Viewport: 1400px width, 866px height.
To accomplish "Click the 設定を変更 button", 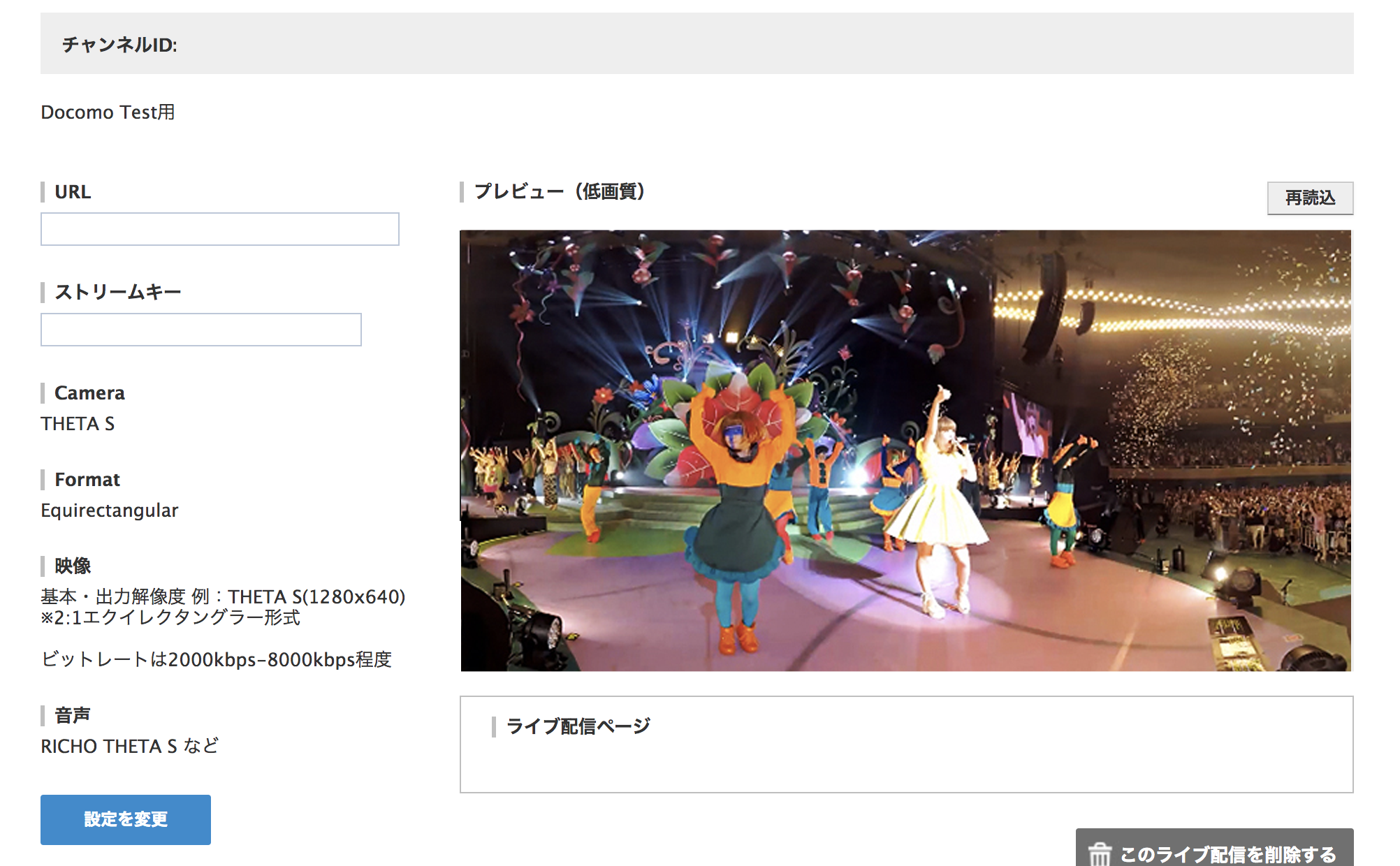I will pos(126,819).
